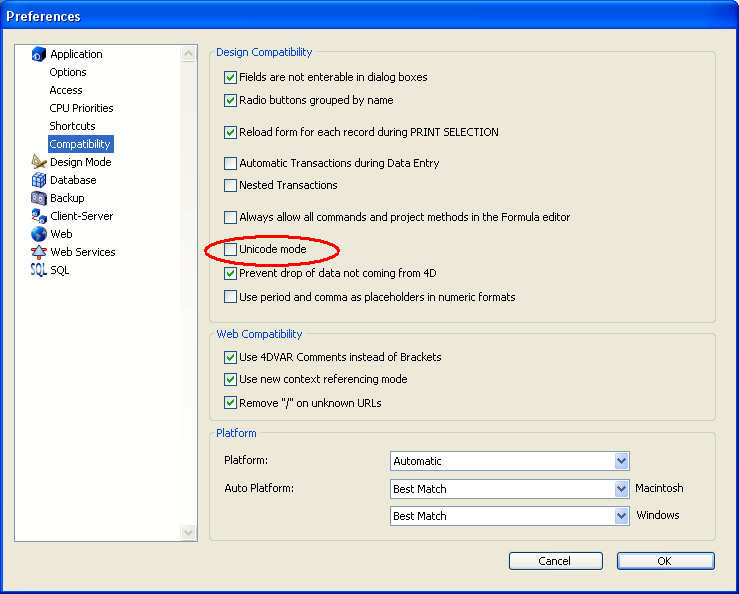Viewport: 739px width, 594px height.
Task: Expand the Macintosh Auto Platform dropdown
Action: tap(621, 489)
